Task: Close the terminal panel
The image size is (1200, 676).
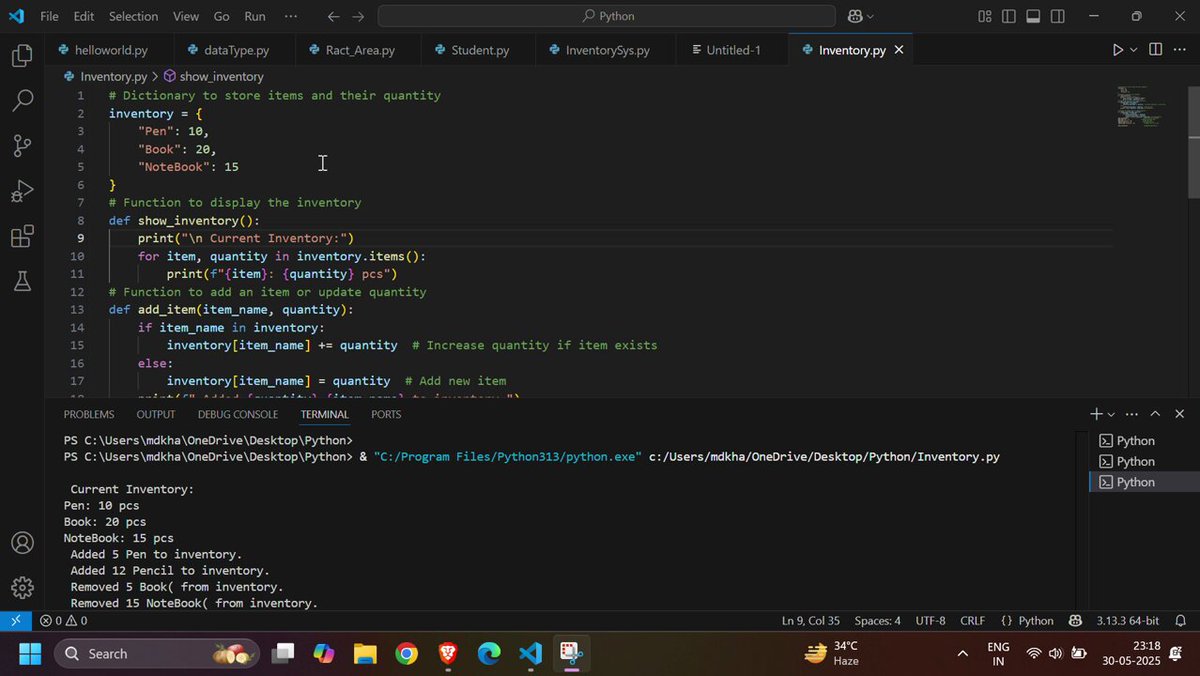Action: coord(1180,414)
